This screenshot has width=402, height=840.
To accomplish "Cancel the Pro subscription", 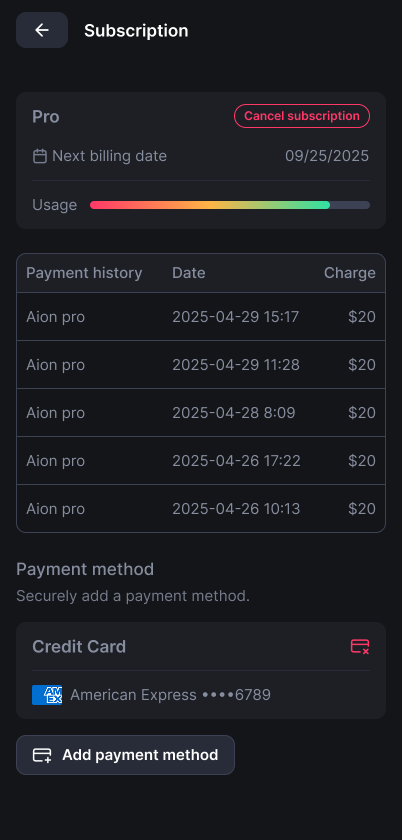I will pos(302,116).
